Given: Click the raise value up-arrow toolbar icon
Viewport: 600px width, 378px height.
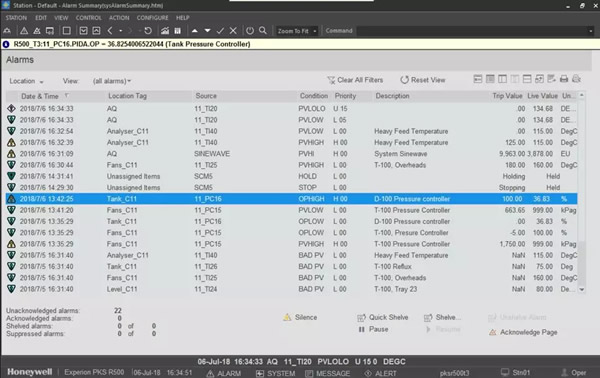Looking at the screenshot, I should [x=195, y=31].
